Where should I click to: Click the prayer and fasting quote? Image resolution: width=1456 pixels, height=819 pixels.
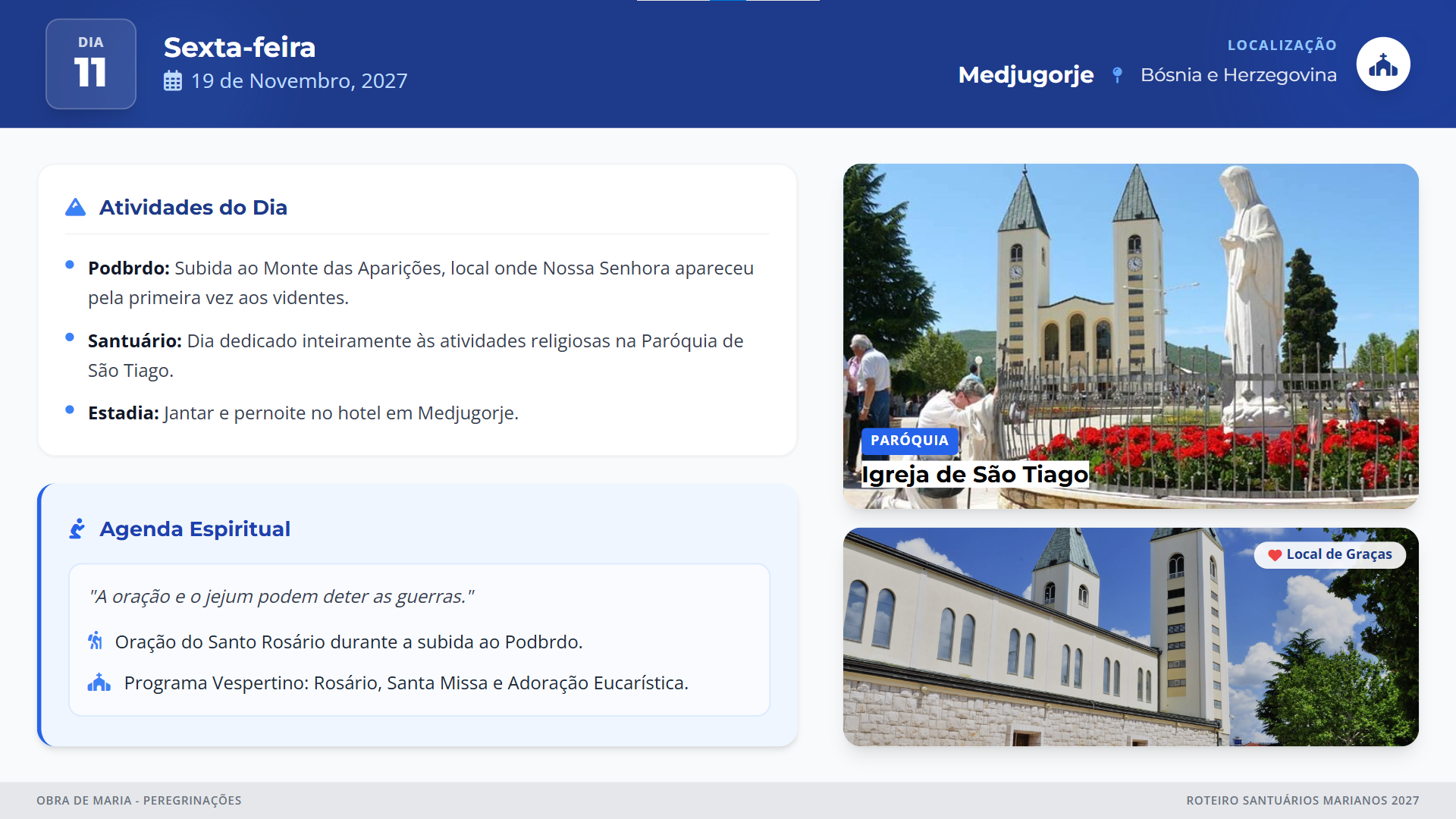pyautogui.click(x=281, y=597)
